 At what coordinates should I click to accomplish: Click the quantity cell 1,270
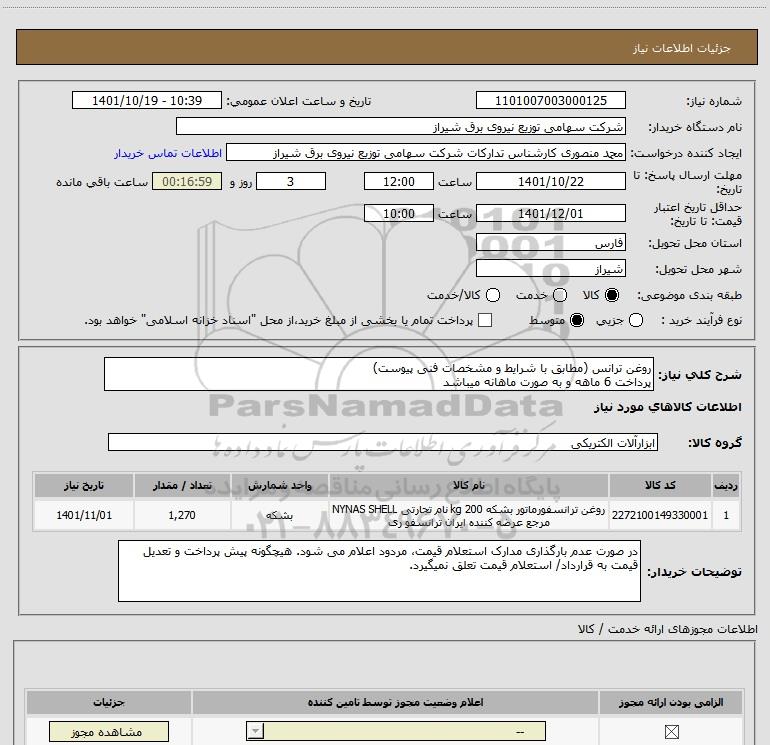(182, 515)
